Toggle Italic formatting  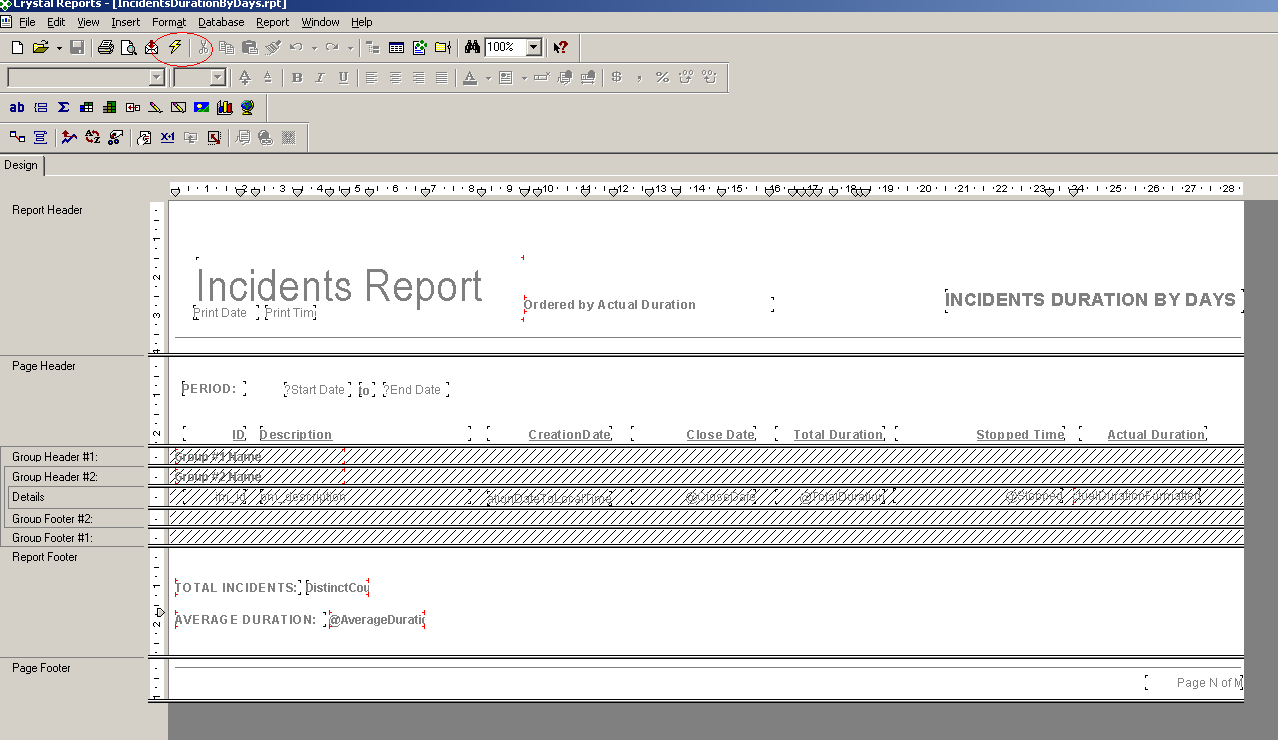coord(320,78)
